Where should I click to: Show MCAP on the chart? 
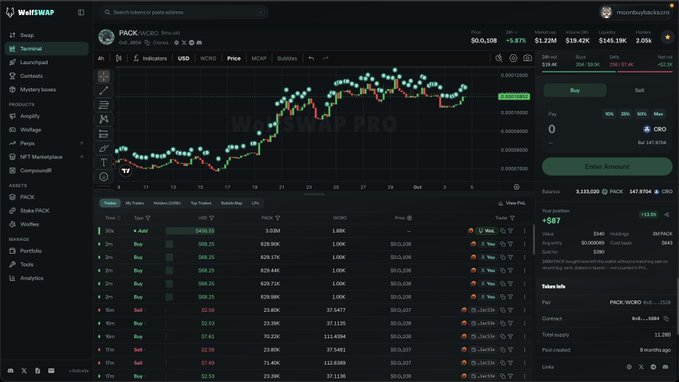click(259, 58)
